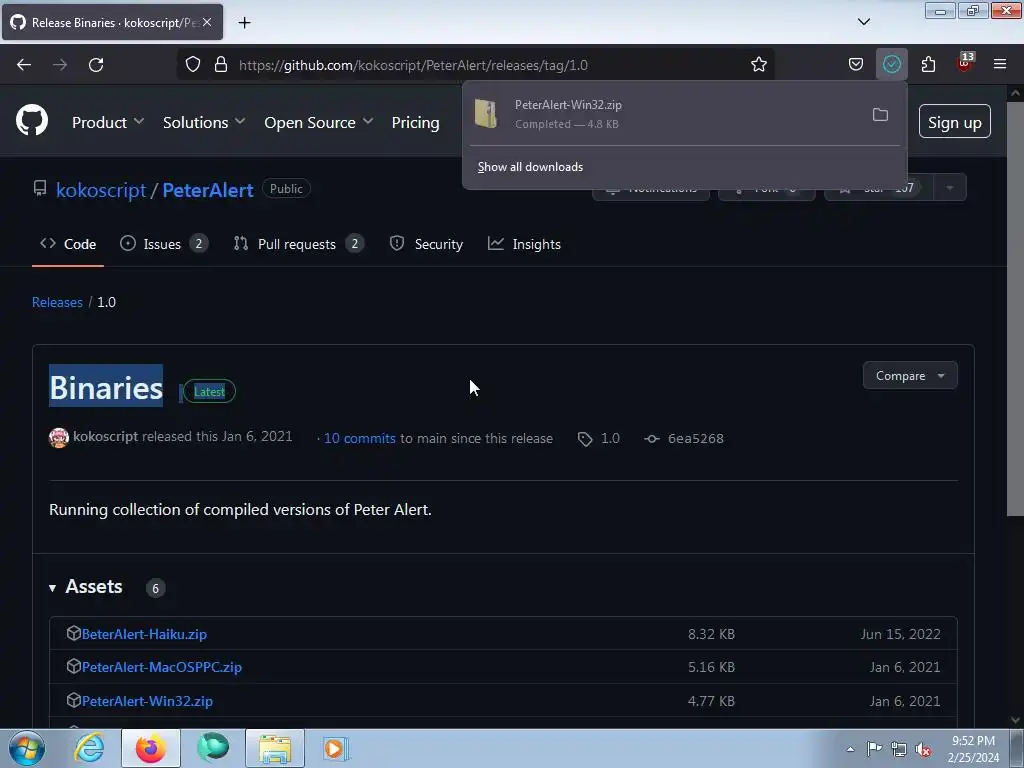The height and width of the screenshot is (768, 1024).
Task: List all tabs with the chevron button
Action: coord(863,22)
